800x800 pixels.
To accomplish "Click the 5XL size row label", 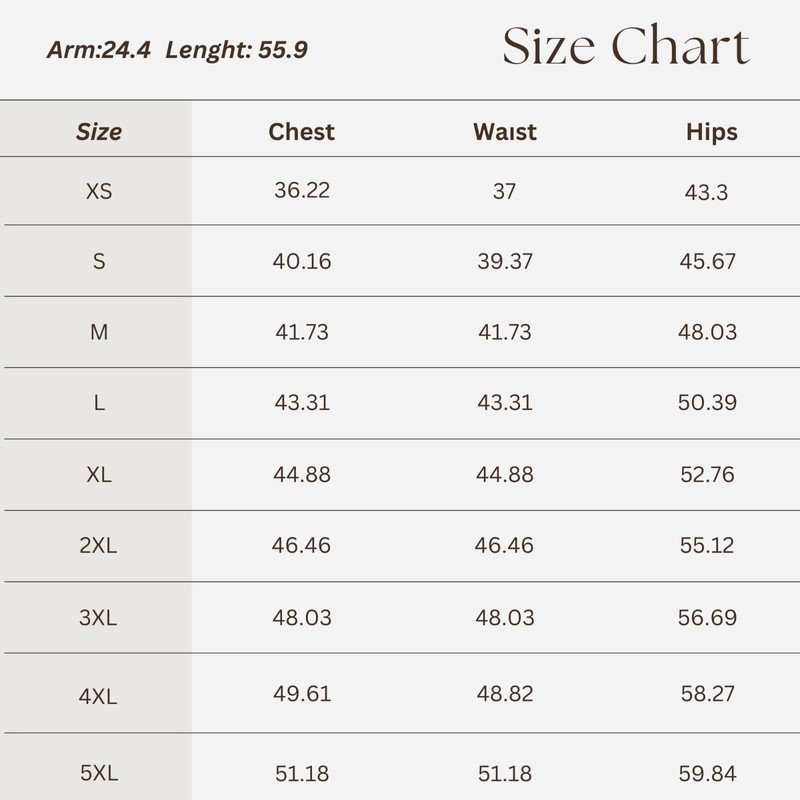I will click(98, 774).
